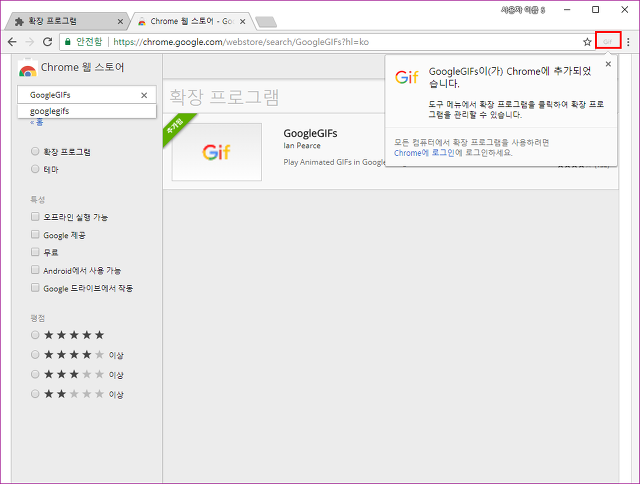Click 'Play Animated GIFs in Google' description
The width and height of the screenshot is (640, 484).
334,162
